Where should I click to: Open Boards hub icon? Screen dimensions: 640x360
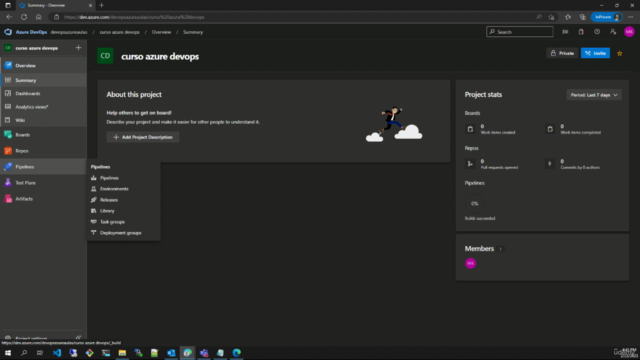pos(8,135)
